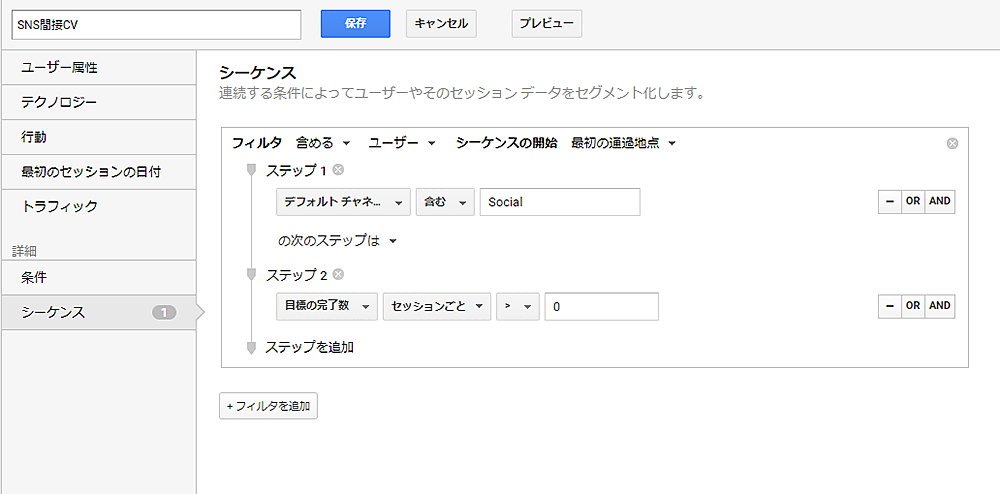The image size is (1000, 494).
Task: Delete the sequence filter via corner x icon
Action: (952, 143)
